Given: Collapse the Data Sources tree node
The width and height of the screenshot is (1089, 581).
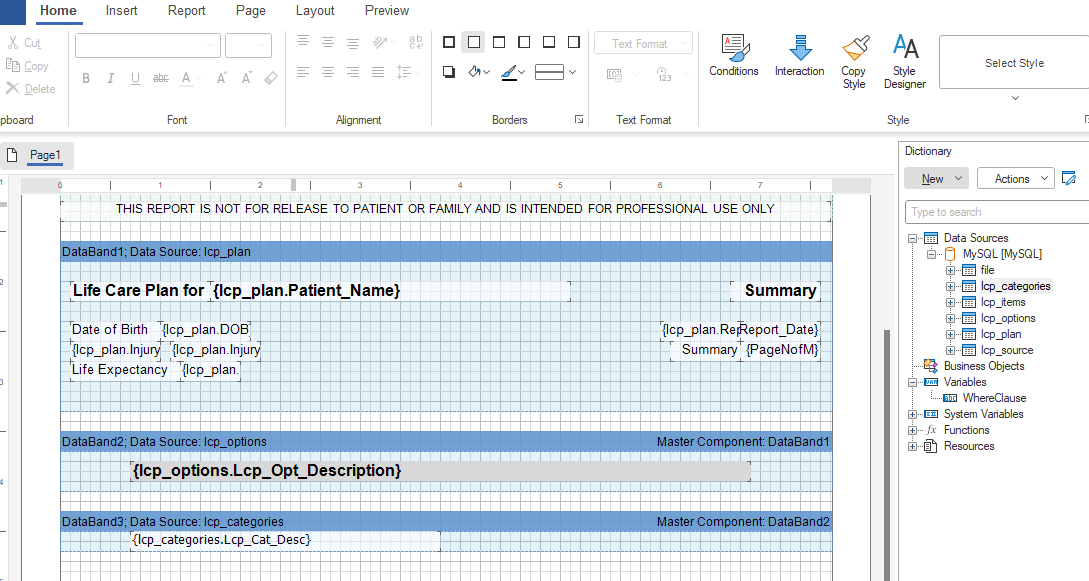Looking at the screenshot, I should [x=913, y=238].
